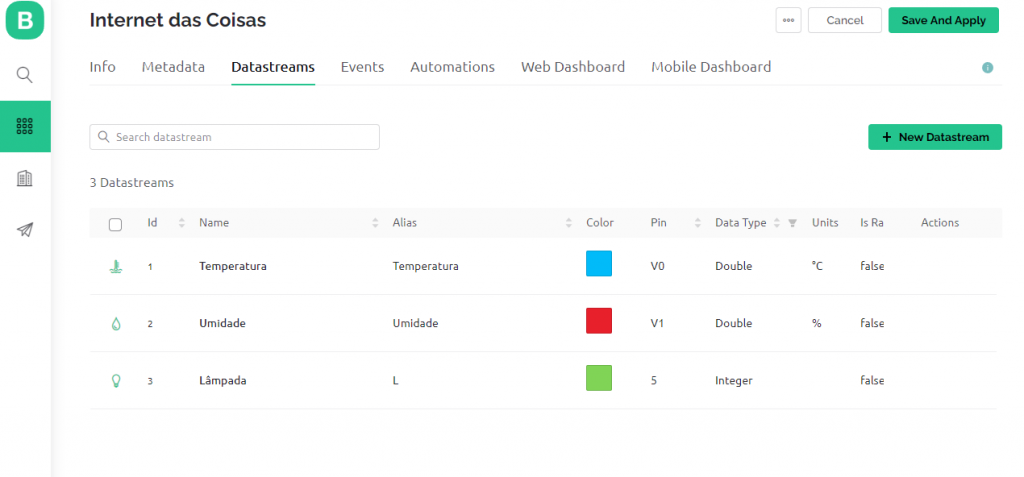This screenshot has height=477, width=1024.
Task: Click pin V0 cell
Action: 658,267
